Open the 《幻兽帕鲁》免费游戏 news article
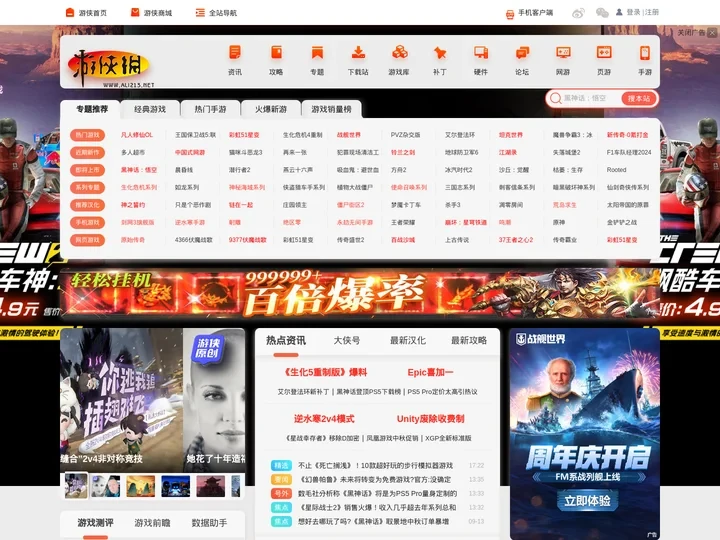This screenshot has height=540, width=720. click(374, 479)
